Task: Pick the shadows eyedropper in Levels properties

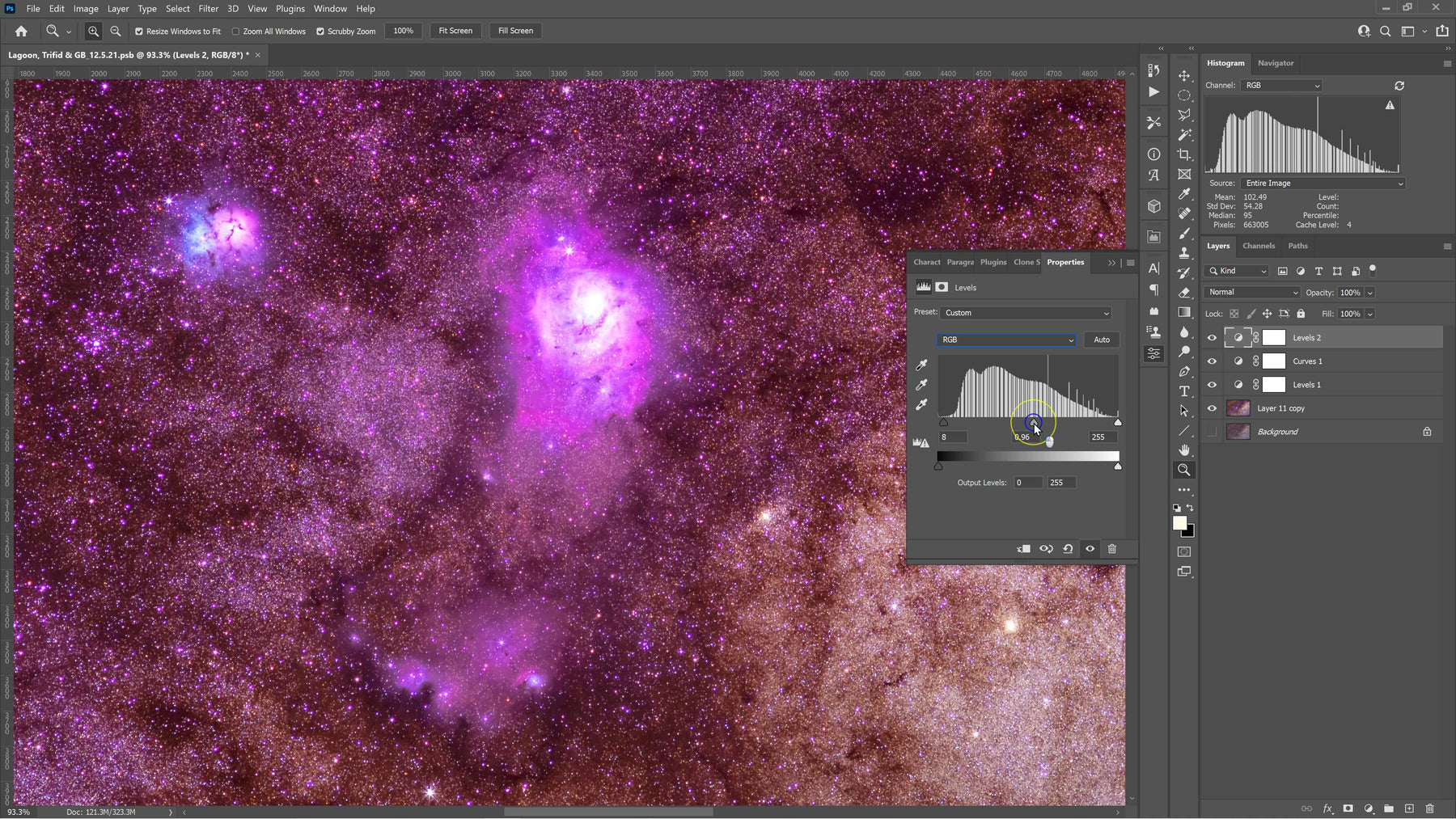Action: 921,365
